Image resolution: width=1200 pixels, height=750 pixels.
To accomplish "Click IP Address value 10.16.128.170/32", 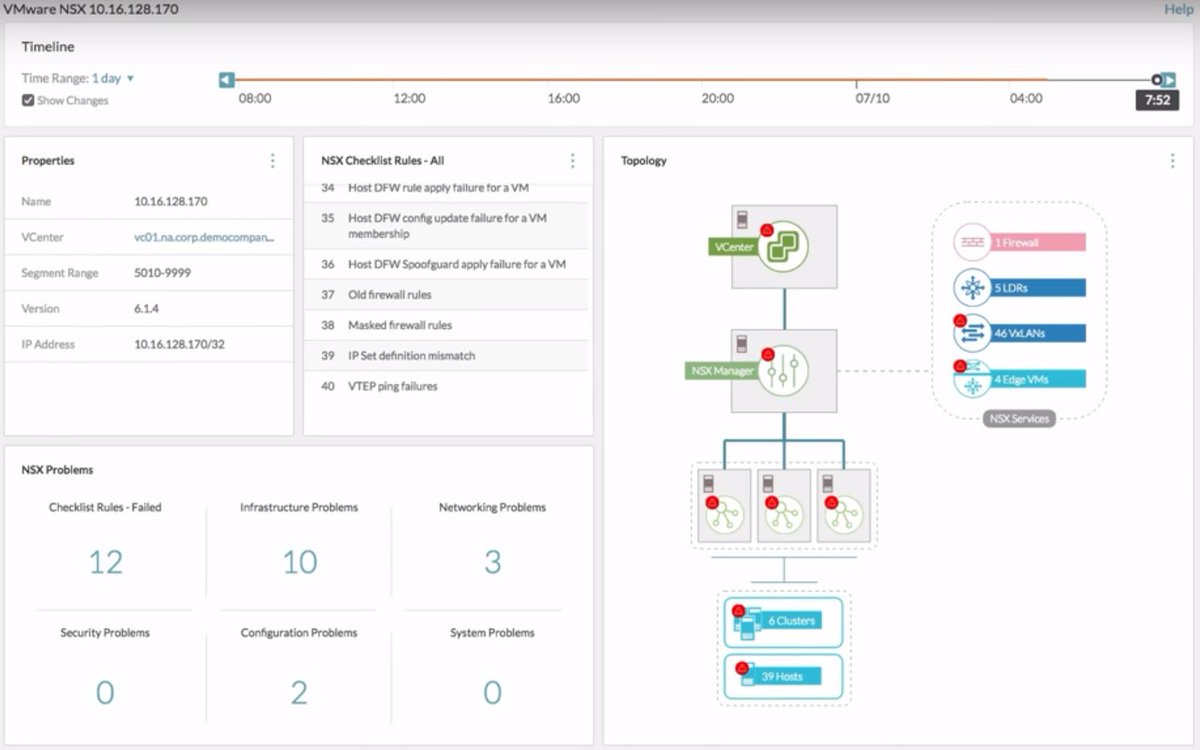I will click(181, 344).
